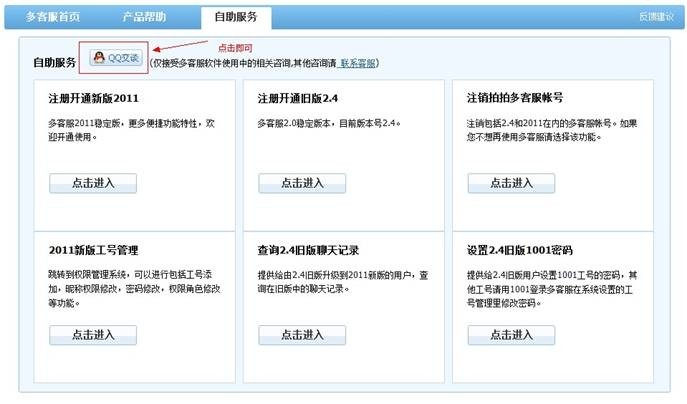Open the 反馈建议 link at top right
The height and width of the screenshot is (404, 687).
(x=656, y=17)
